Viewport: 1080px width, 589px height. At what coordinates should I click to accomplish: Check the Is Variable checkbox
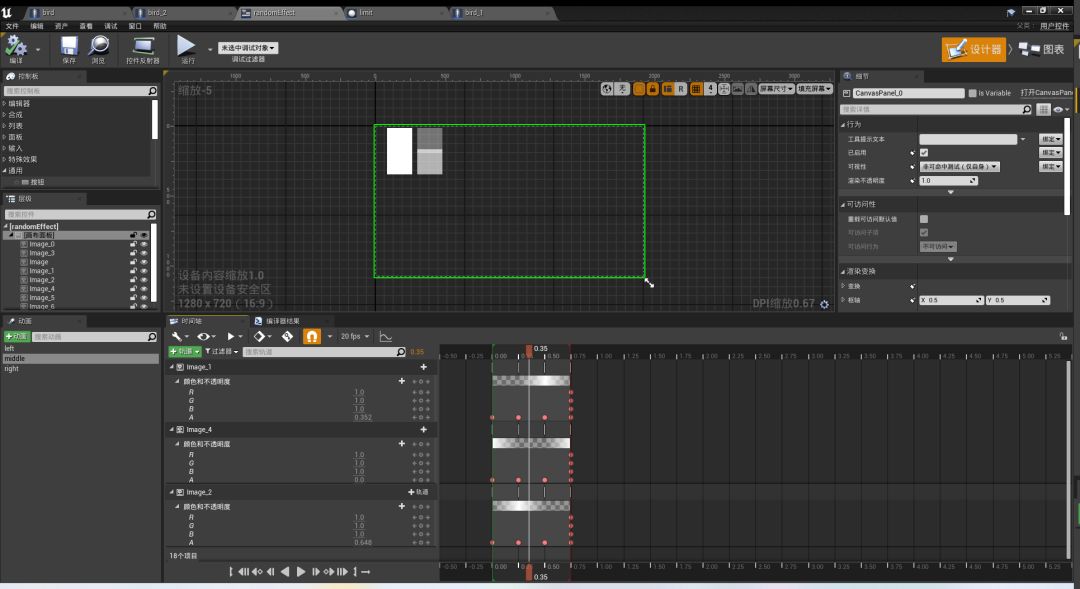point(972,93)
